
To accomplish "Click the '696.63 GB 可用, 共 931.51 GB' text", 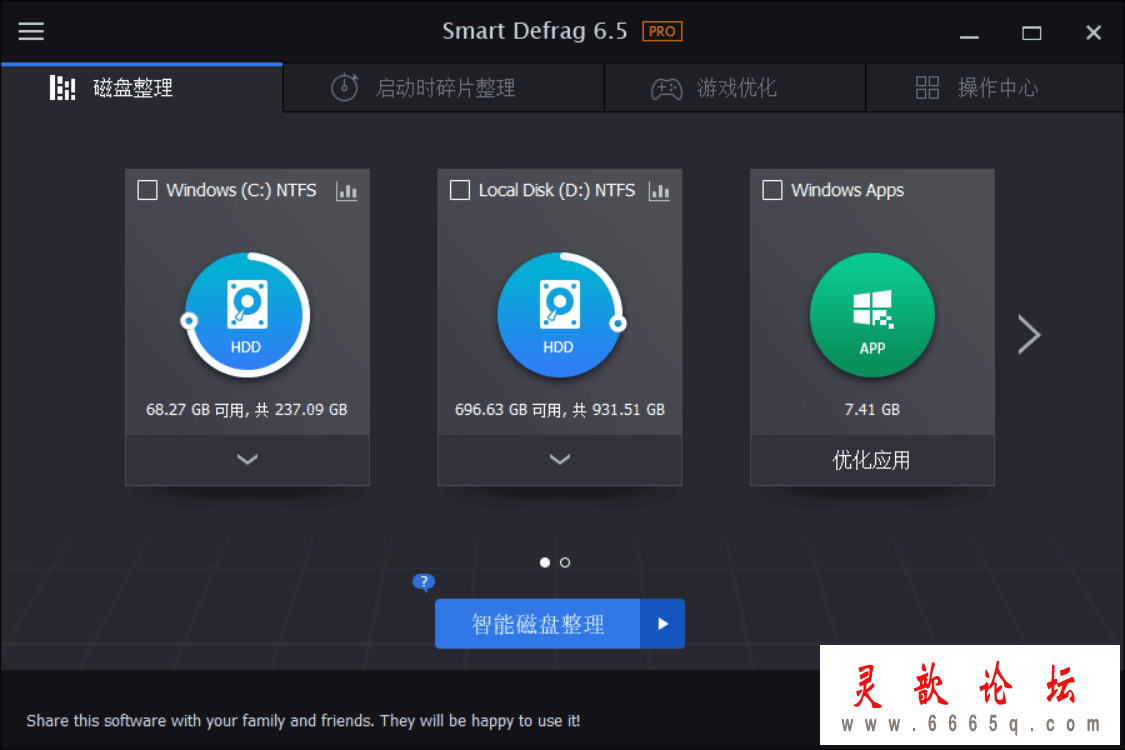I will (560, 410).
